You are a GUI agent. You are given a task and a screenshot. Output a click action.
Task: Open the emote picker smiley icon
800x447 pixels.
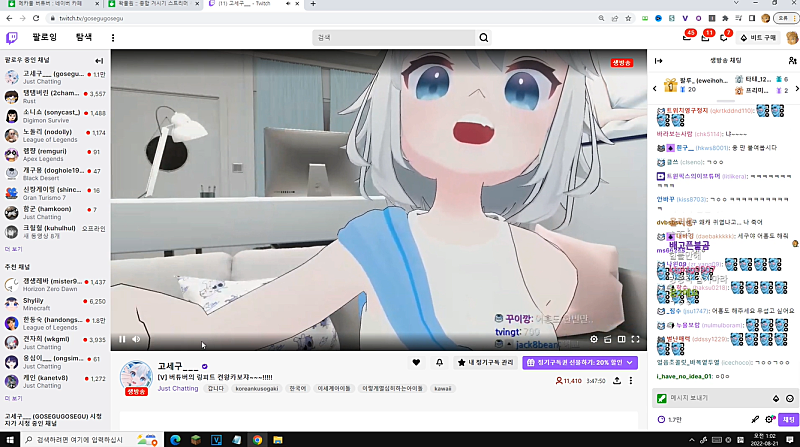click(790, 398)
